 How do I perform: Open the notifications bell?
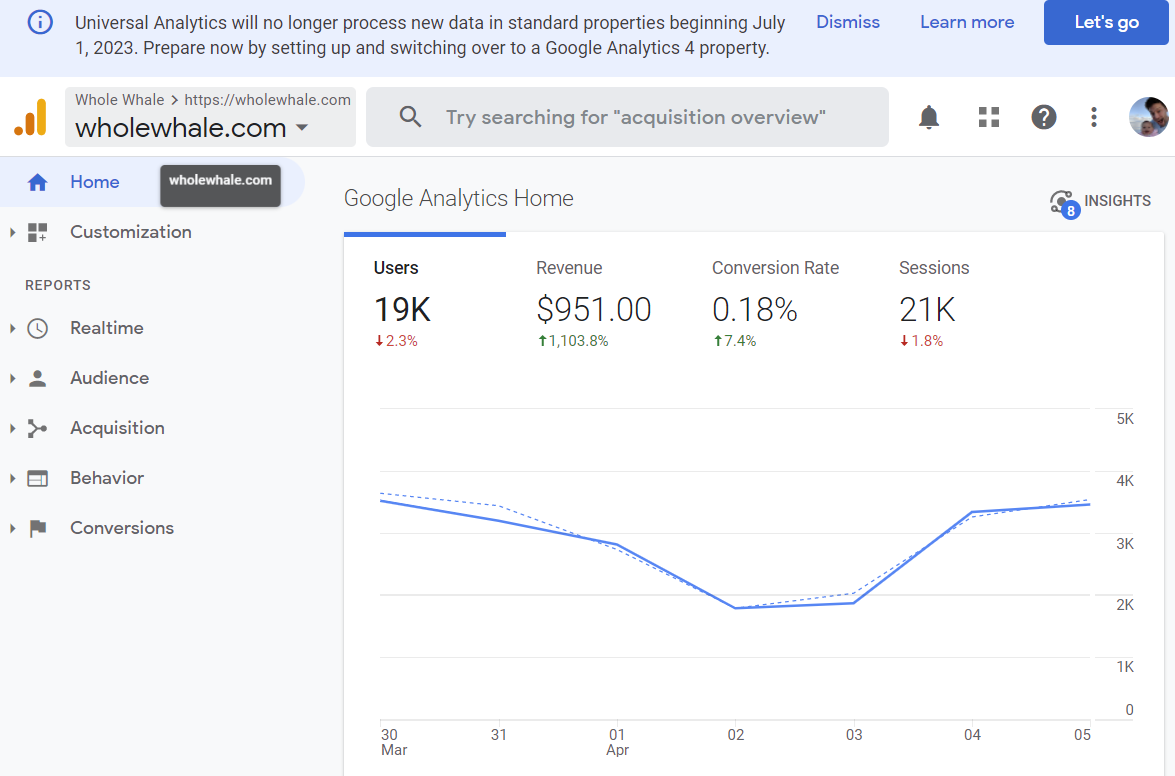(928, 117)
